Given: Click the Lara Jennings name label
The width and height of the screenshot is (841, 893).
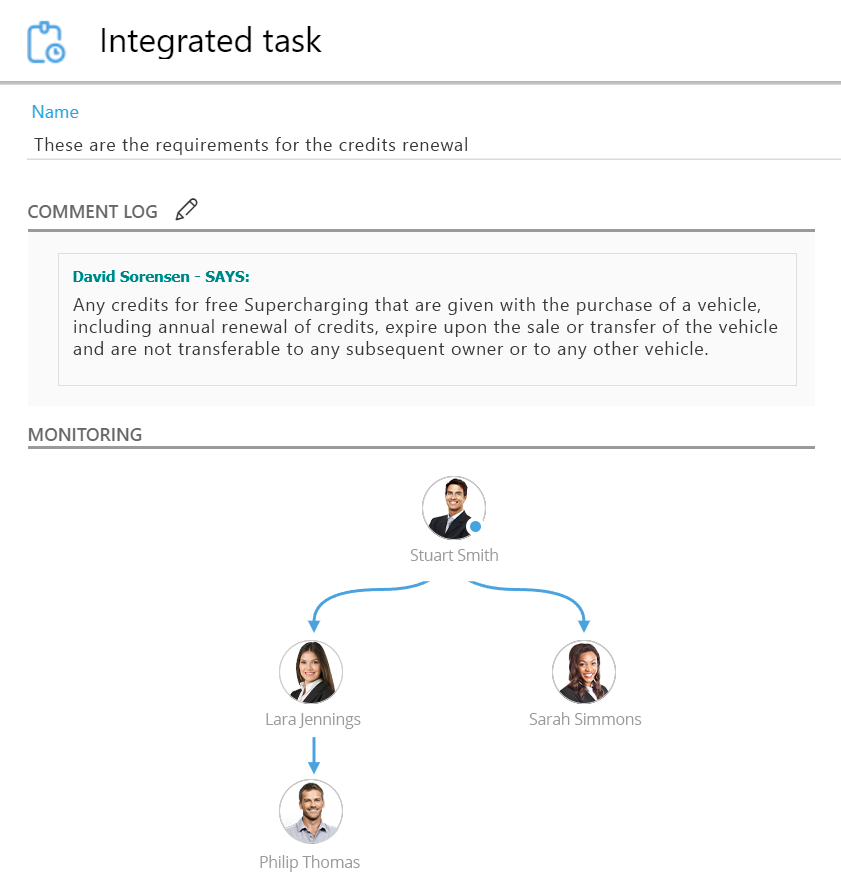Looking at the screenshot, I should pos(313,719).
